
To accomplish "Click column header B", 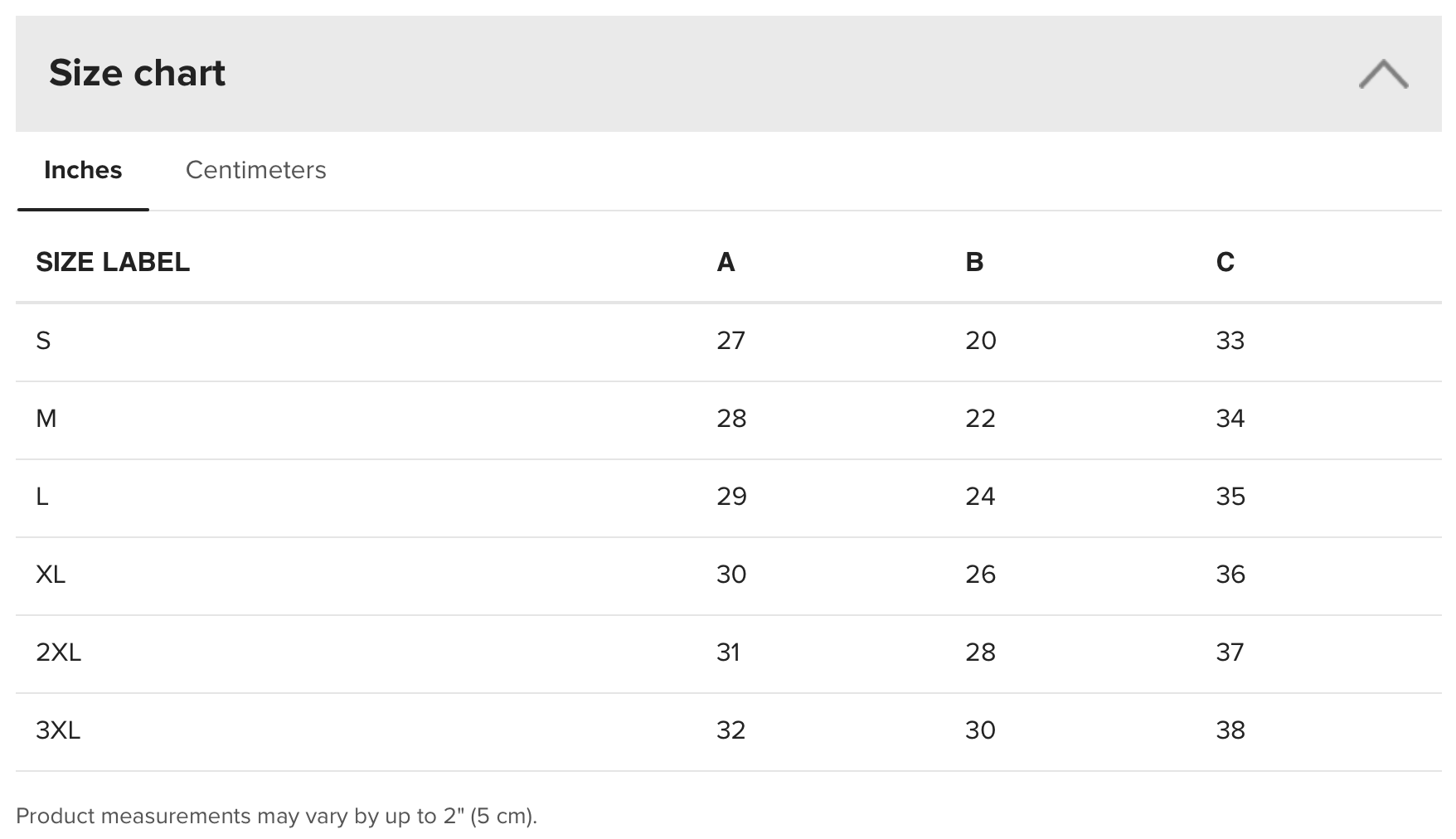I will (974, 262).
